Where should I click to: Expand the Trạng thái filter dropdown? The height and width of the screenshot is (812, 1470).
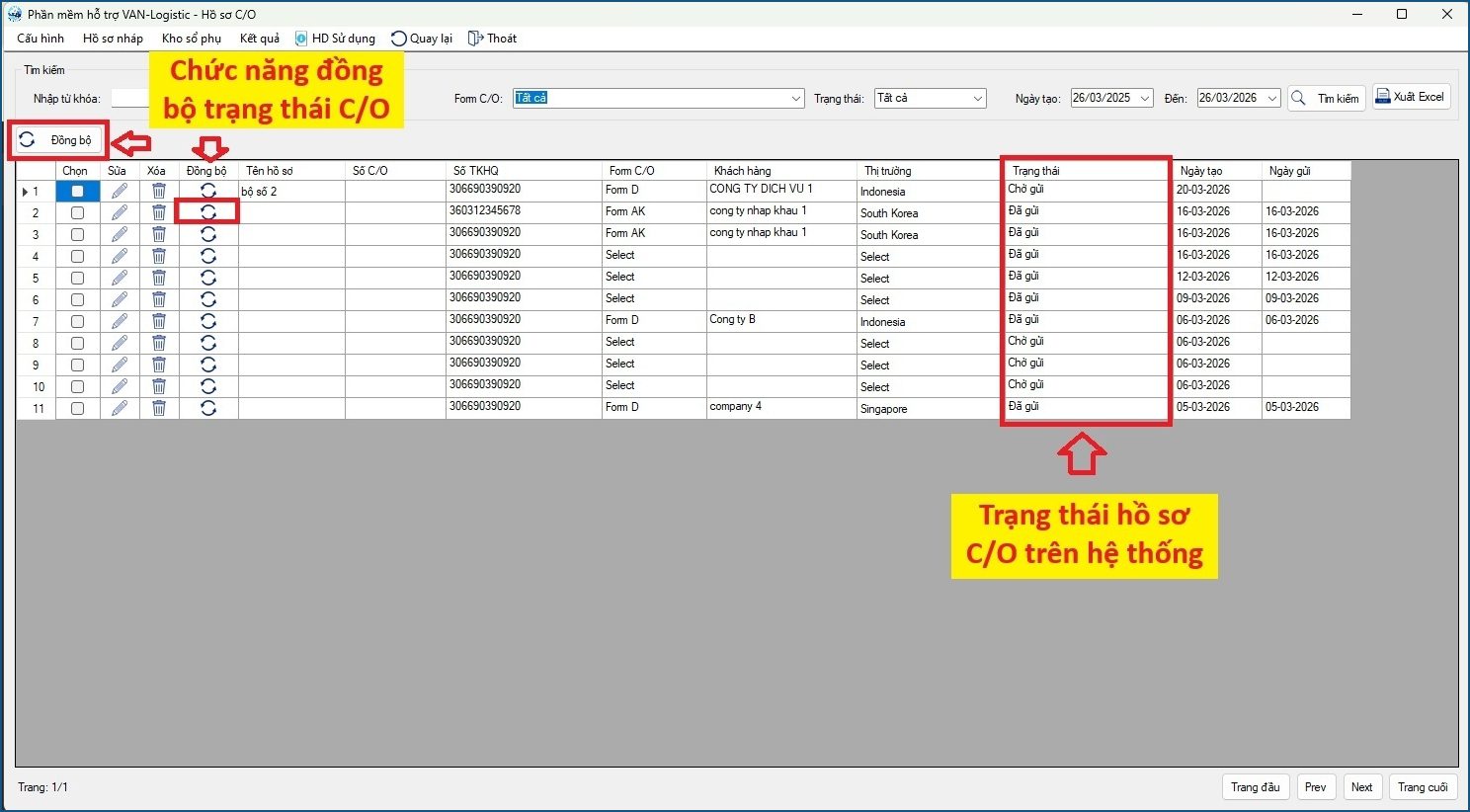tap(977, 99)
